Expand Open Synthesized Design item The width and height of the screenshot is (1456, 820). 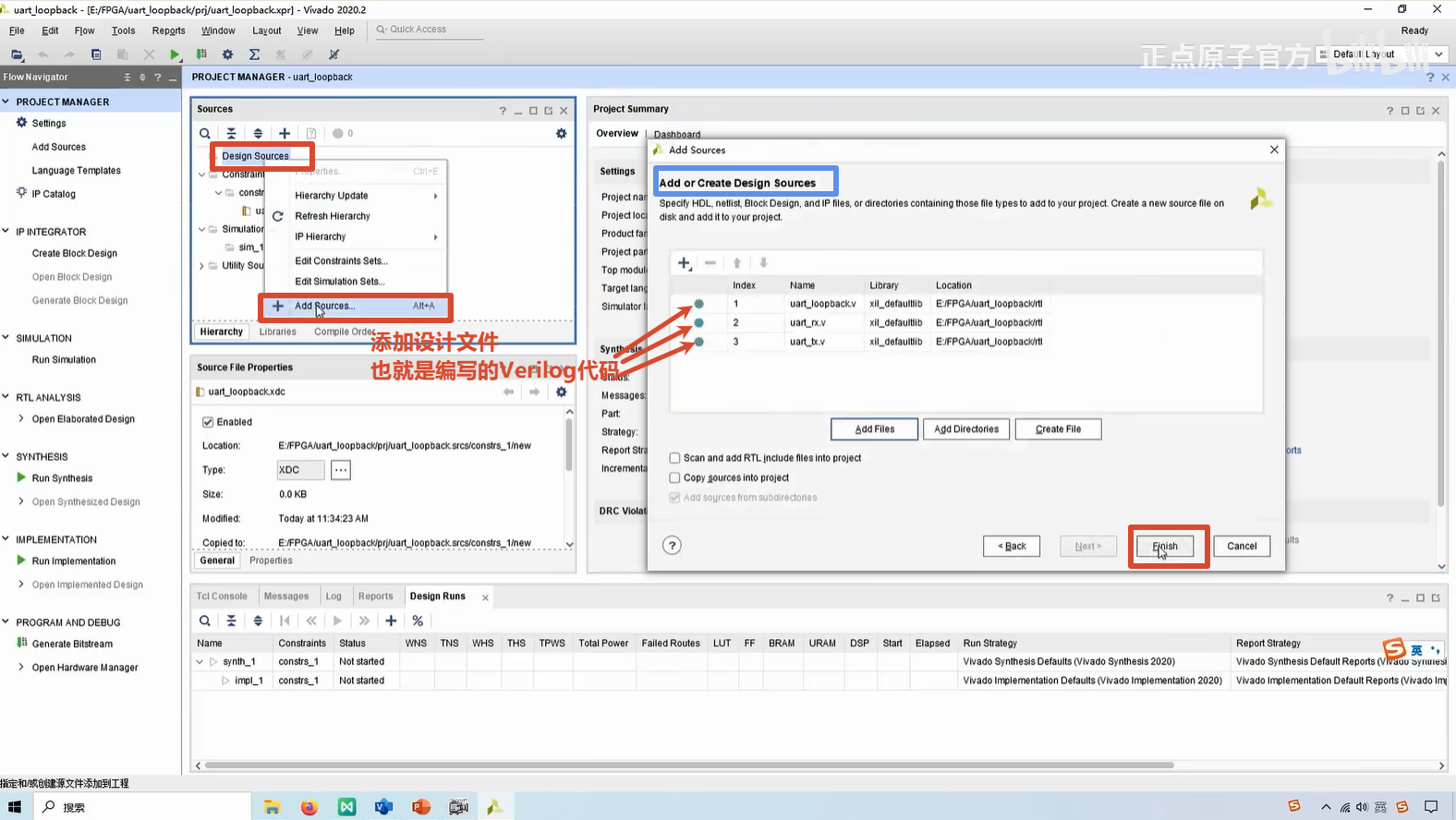[21, 501]
